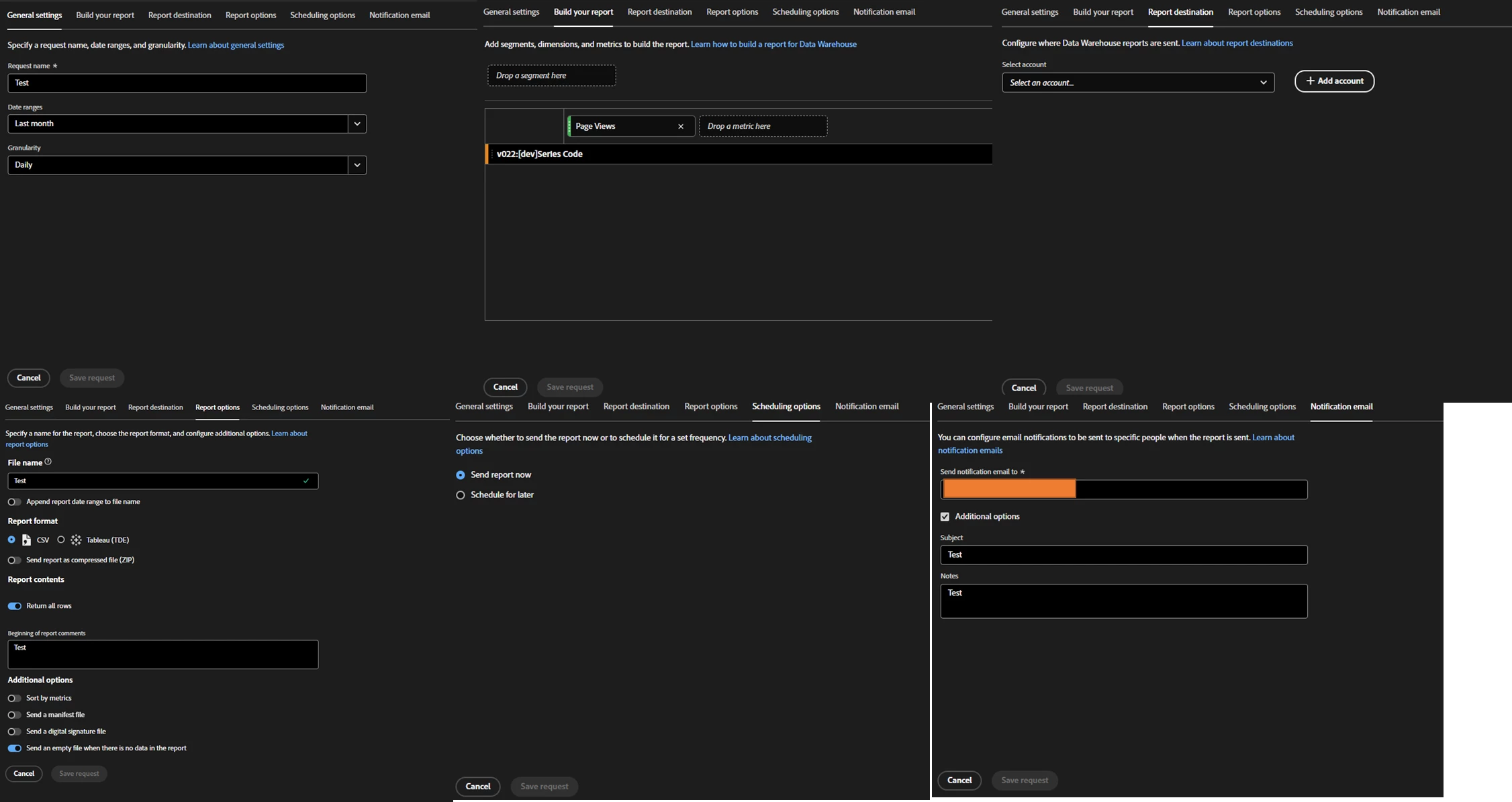
Task: Click the CSV file format icon
Action: tap(26, 540)
